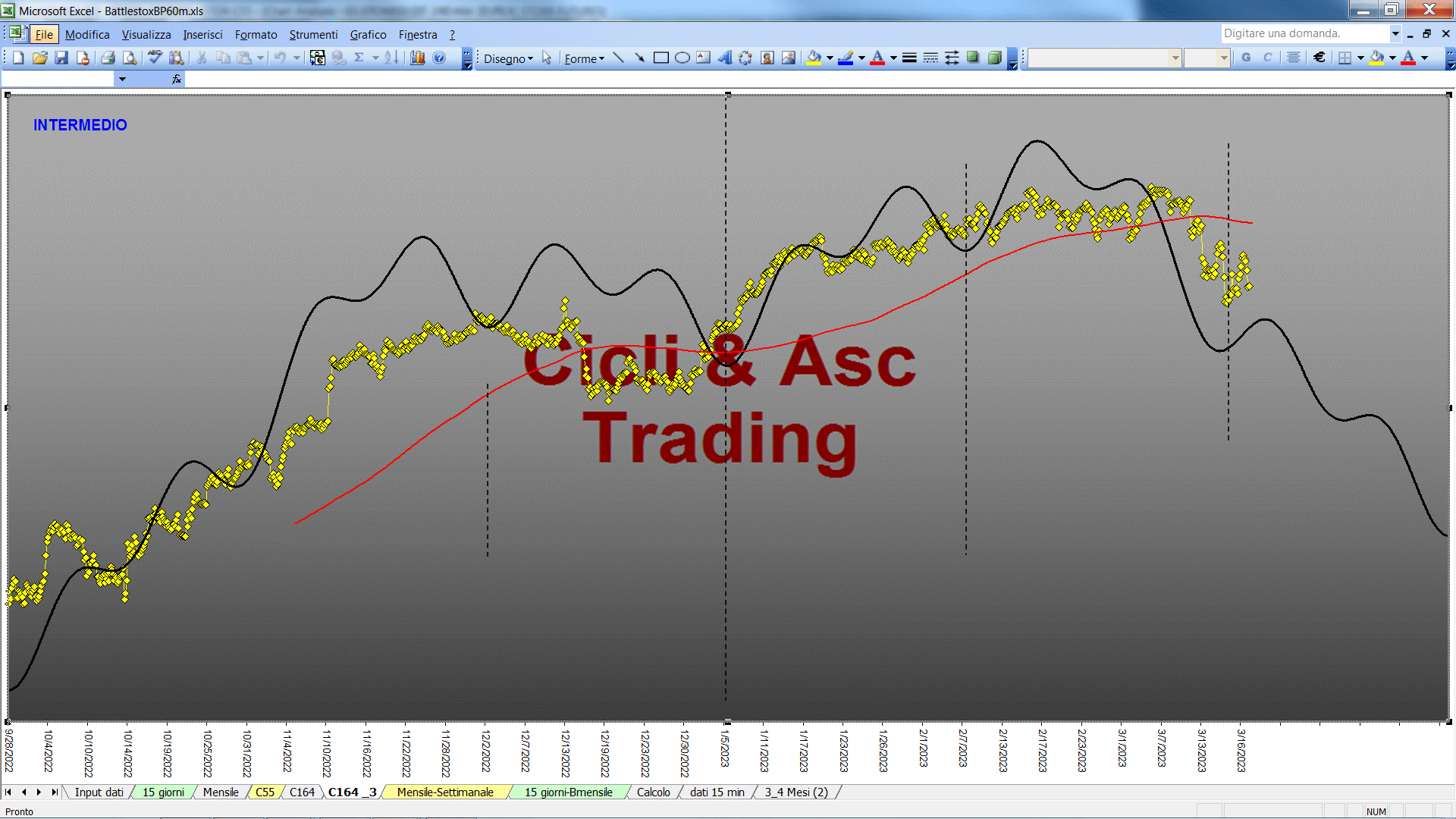Apply Euro currency style
Viewport: 1456px width, 819px height.
click(1319, 58)
